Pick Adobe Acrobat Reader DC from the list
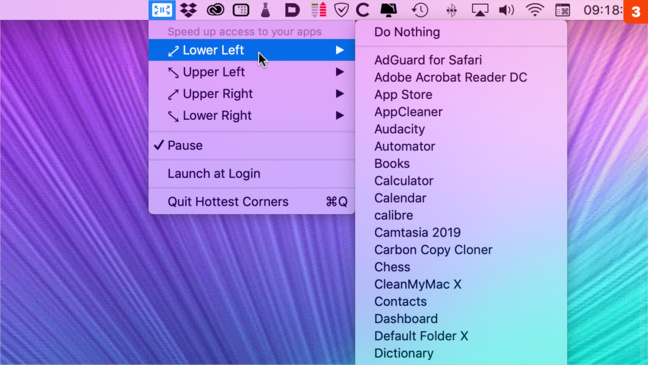 pos(461,77)
